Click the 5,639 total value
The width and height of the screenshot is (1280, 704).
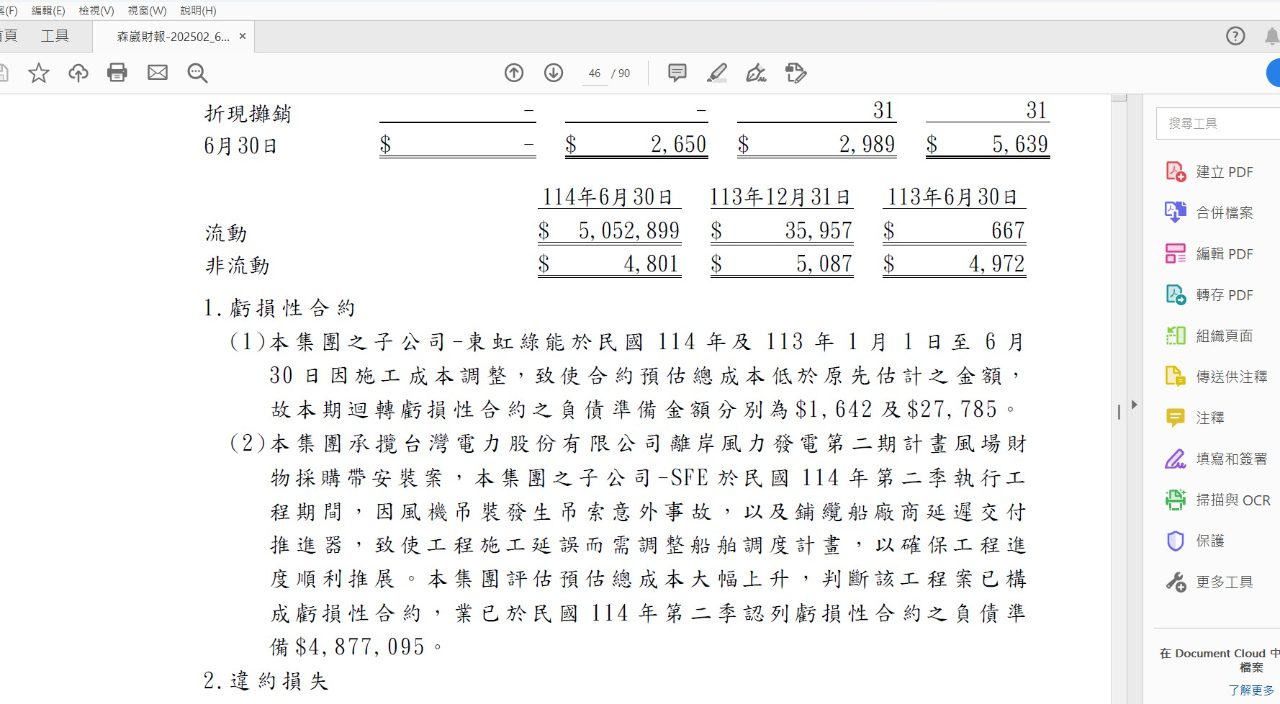1020,145
